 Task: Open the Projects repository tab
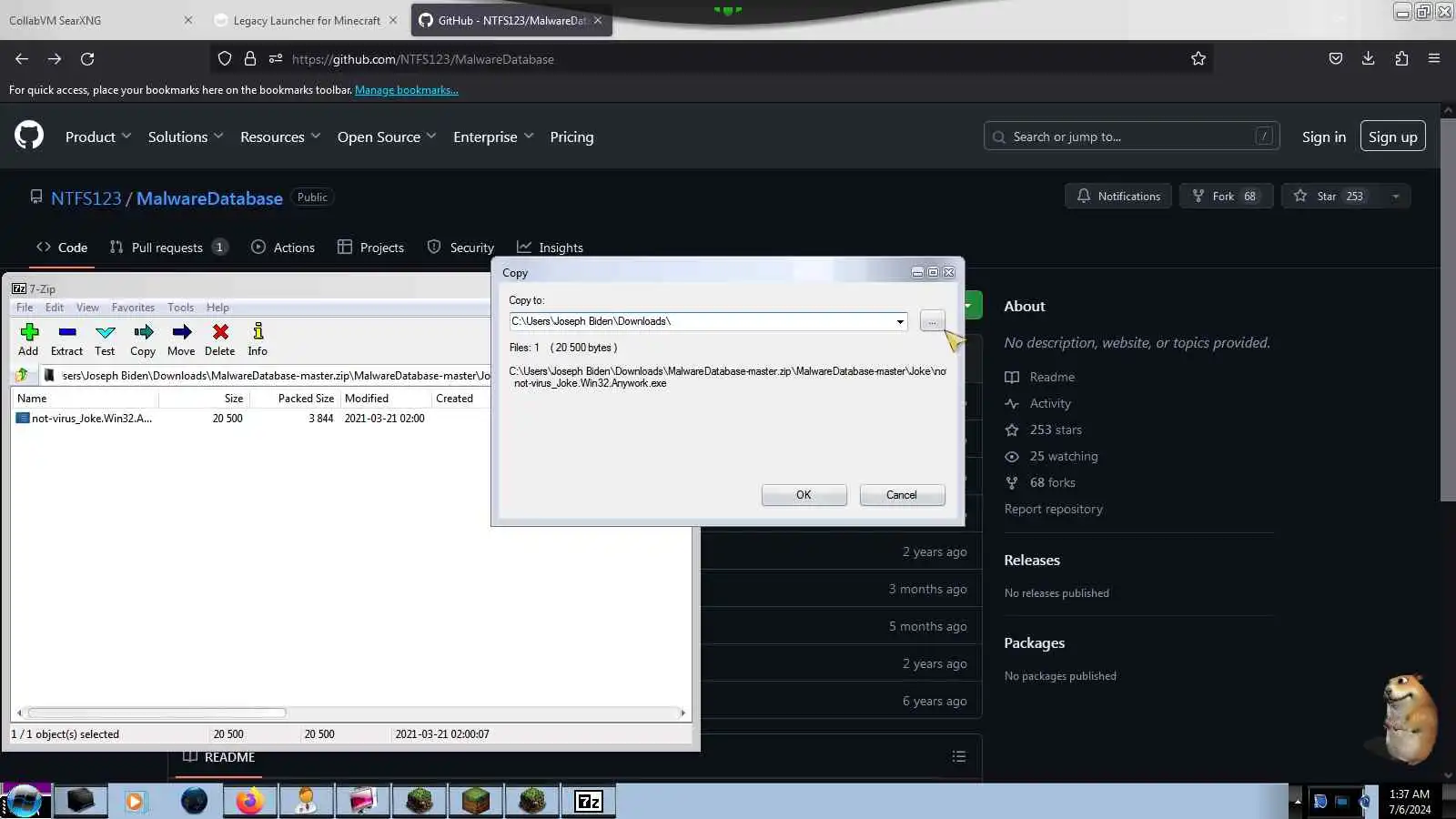[x=370, y=248]
